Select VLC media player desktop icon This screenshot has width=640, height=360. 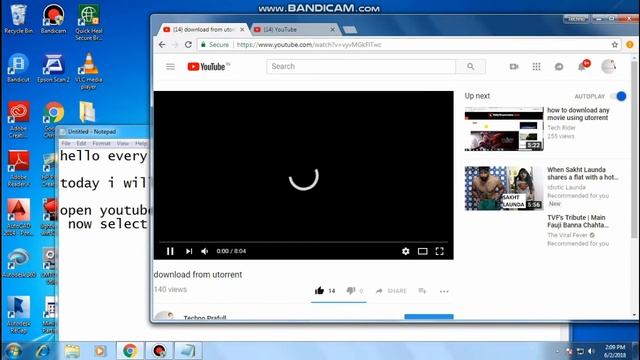point(89,71)
